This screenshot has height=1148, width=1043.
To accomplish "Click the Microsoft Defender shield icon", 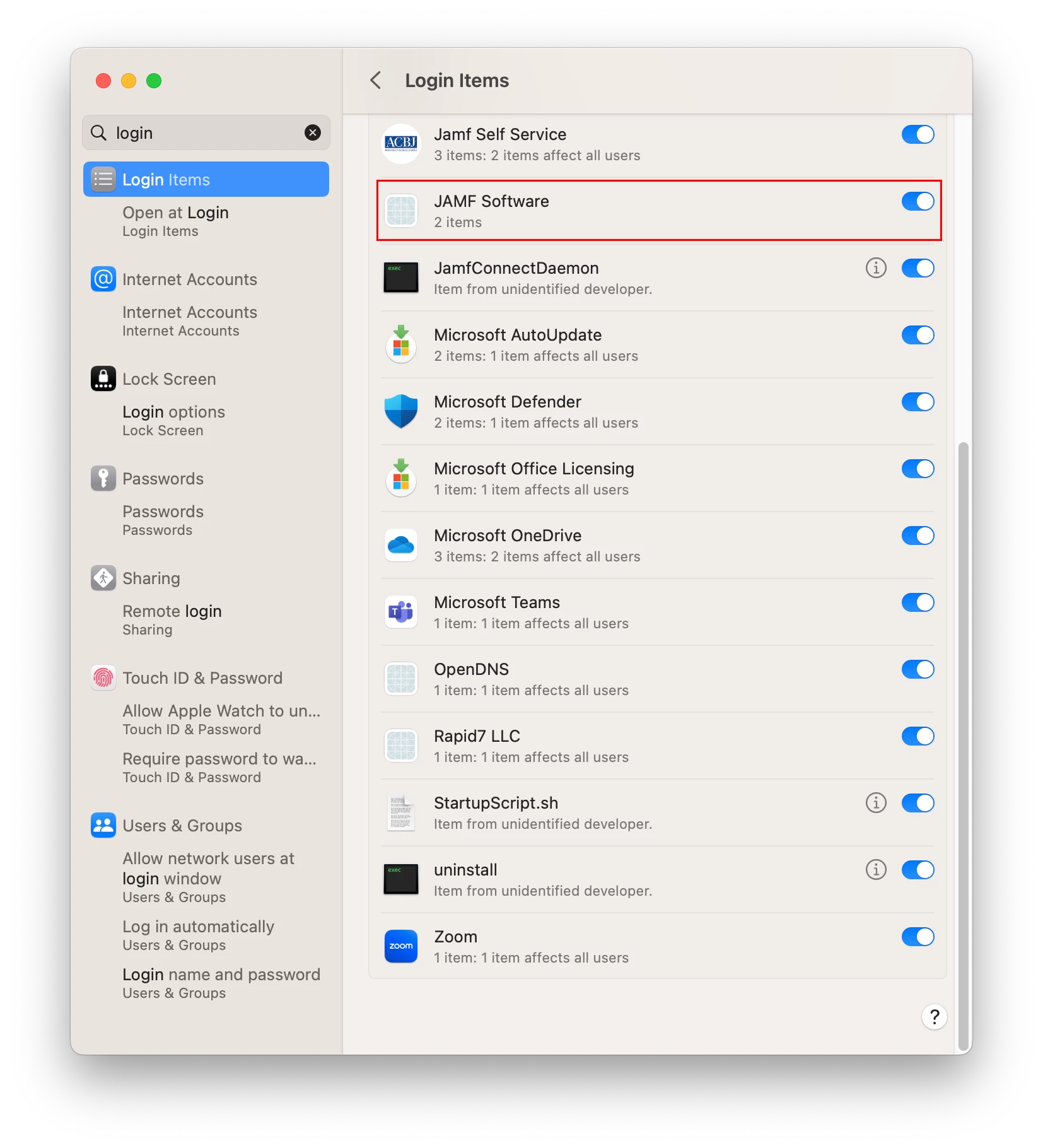I will pyautogui.click(x=401, y=411).
